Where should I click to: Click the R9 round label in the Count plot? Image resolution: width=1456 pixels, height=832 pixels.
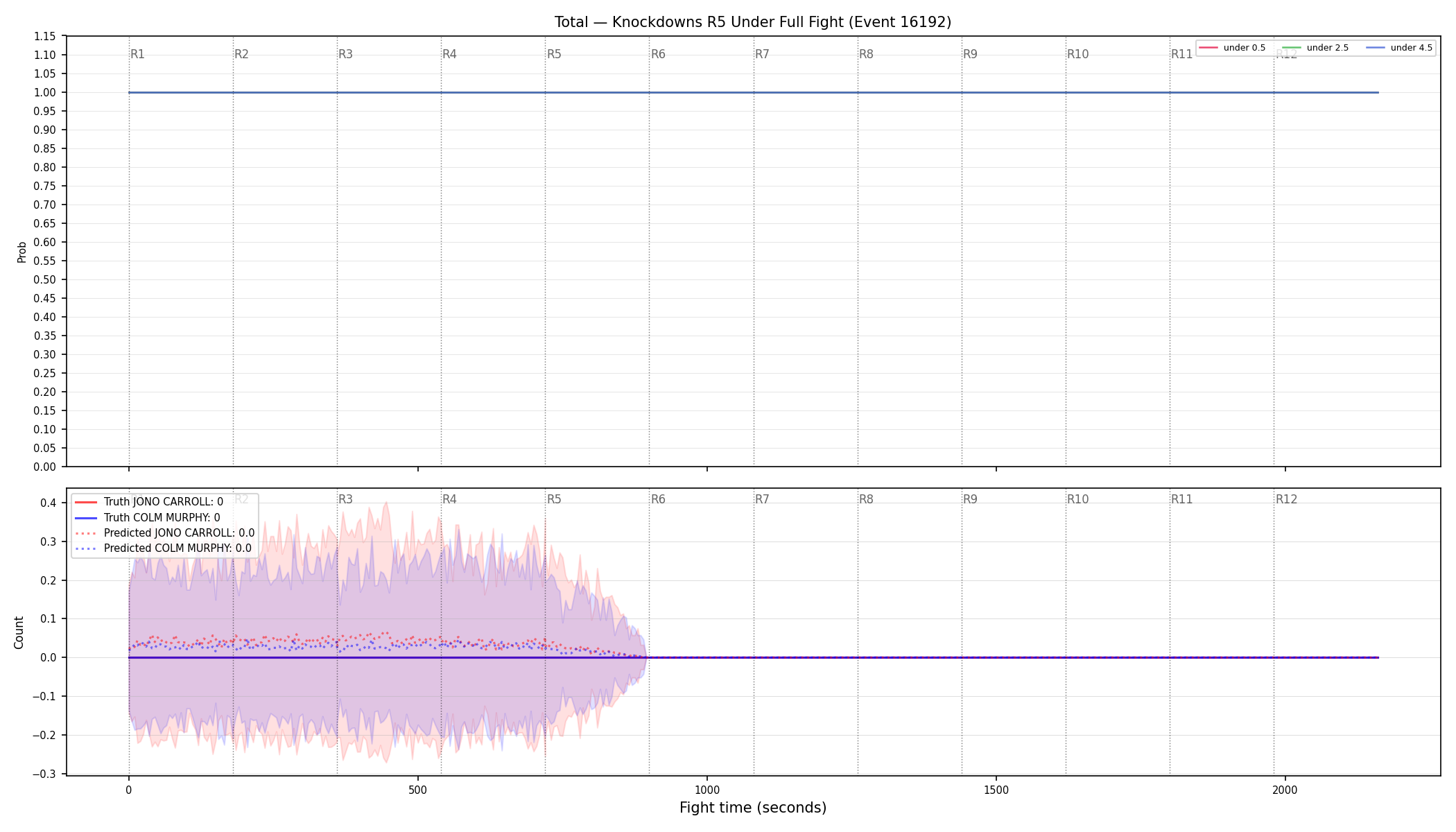point(970,499)
